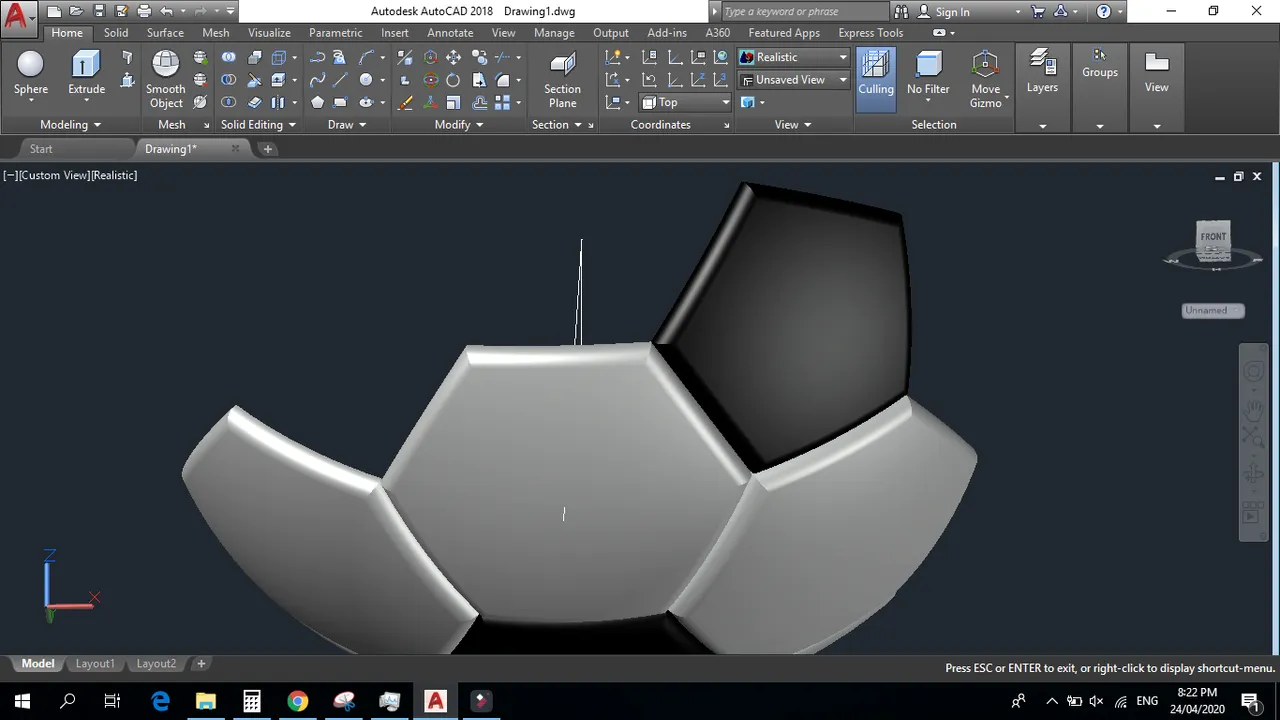Create a new drawing via New icon
Image resolution: width=1280 pixels, height=720 pixels.
coord(54,11)
